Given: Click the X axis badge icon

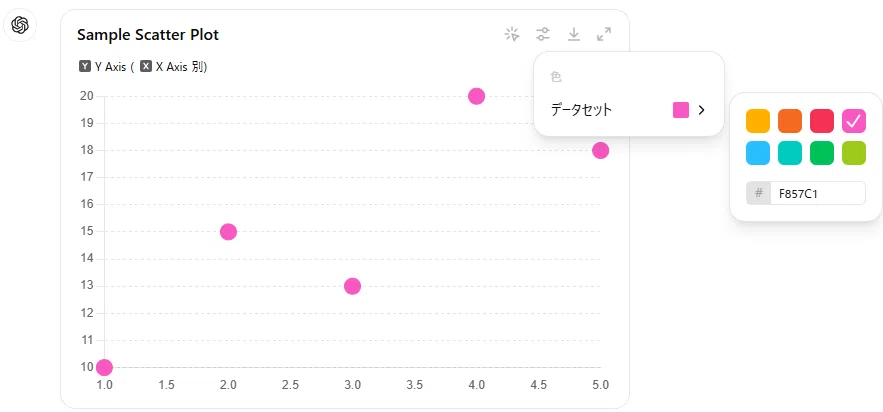Looking at the screenshot, I should tap(146, 66).
